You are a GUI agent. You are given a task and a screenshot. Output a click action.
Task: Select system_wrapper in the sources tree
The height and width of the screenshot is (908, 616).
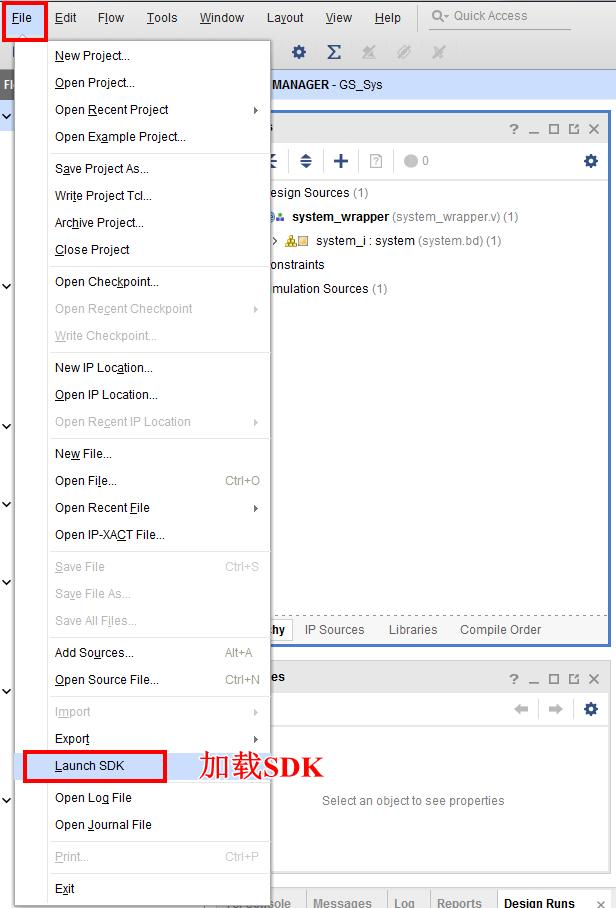point(340,217)
